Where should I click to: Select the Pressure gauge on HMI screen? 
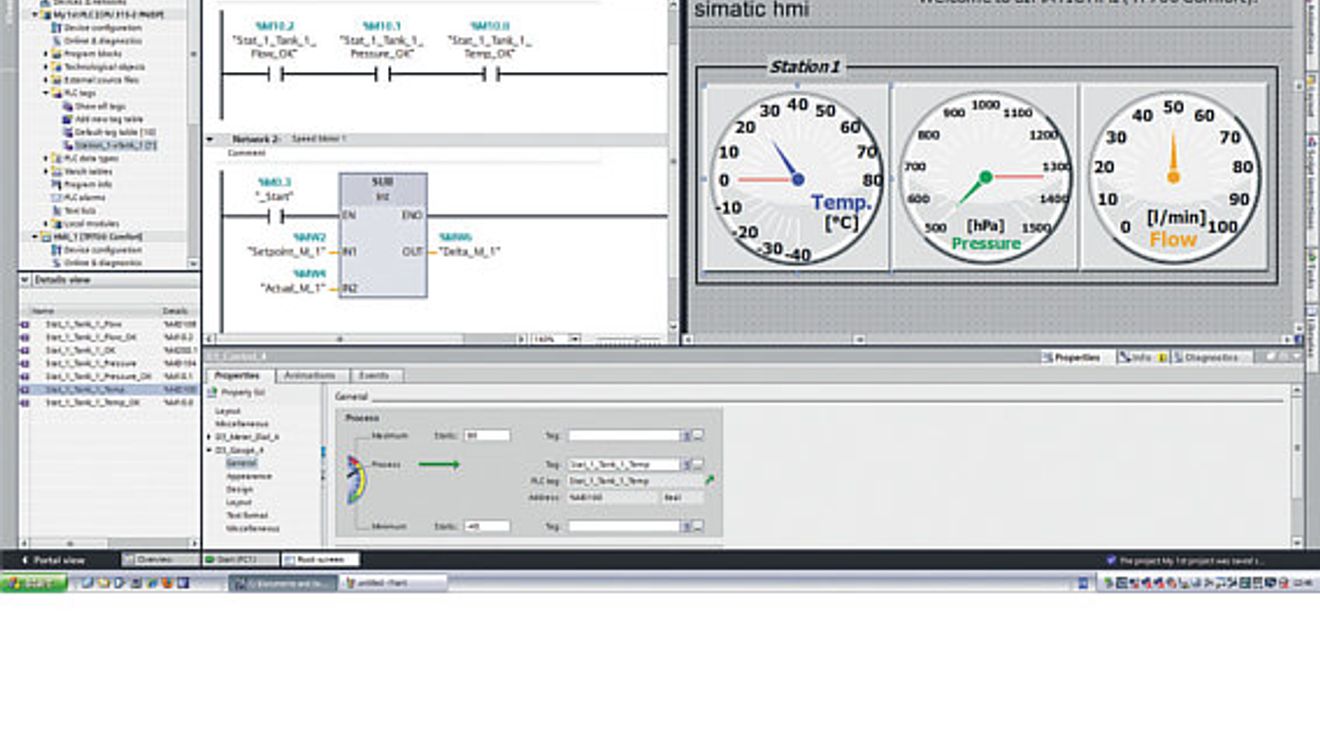click(x=985, y=178)
